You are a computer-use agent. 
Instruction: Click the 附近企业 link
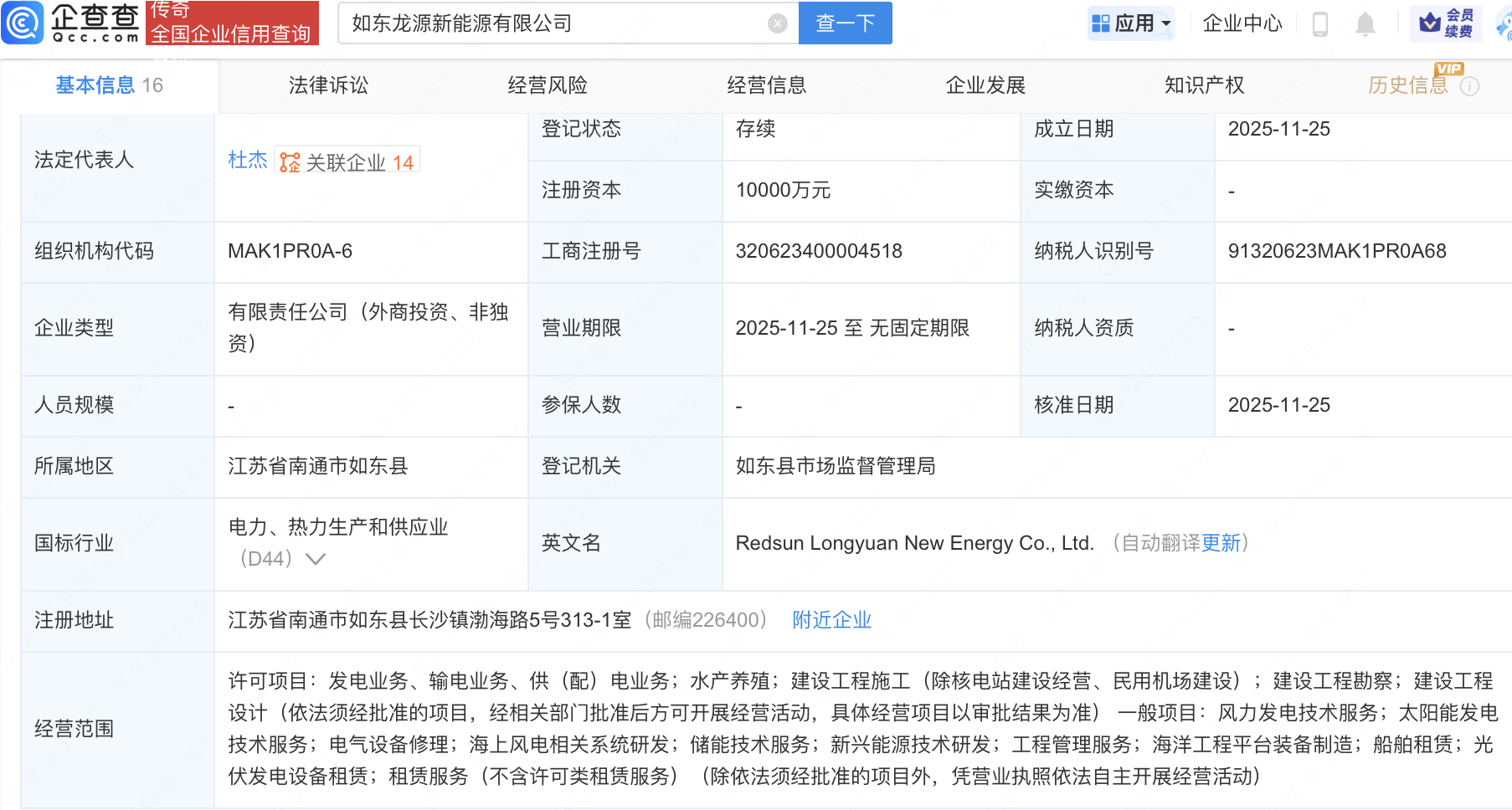[x=831, y=620]
